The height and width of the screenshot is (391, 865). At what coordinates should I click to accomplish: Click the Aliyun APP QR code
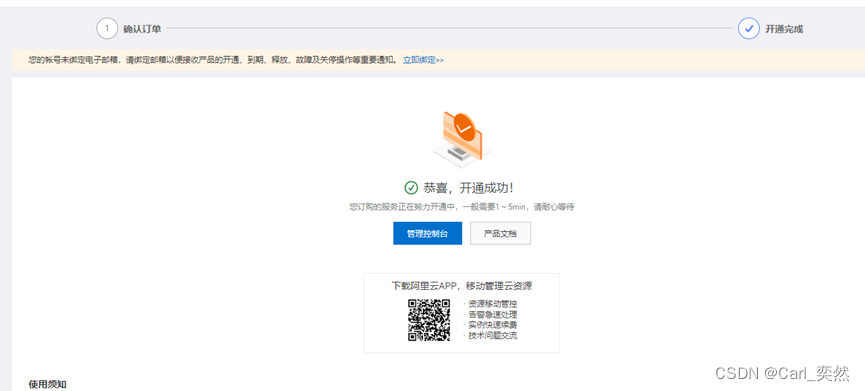(x=429, y=319)
